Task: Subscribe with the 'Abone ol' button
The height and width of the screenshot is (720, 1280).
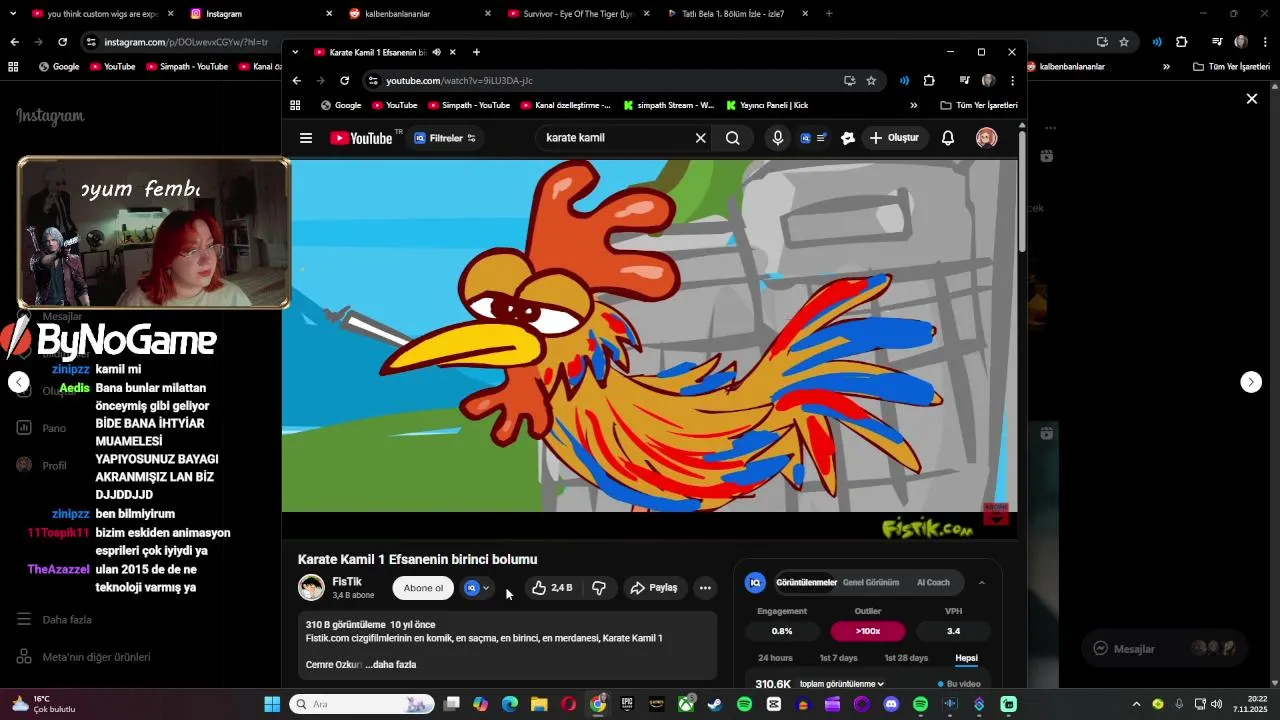Action: pyautogui.click(x=423, y=588)
